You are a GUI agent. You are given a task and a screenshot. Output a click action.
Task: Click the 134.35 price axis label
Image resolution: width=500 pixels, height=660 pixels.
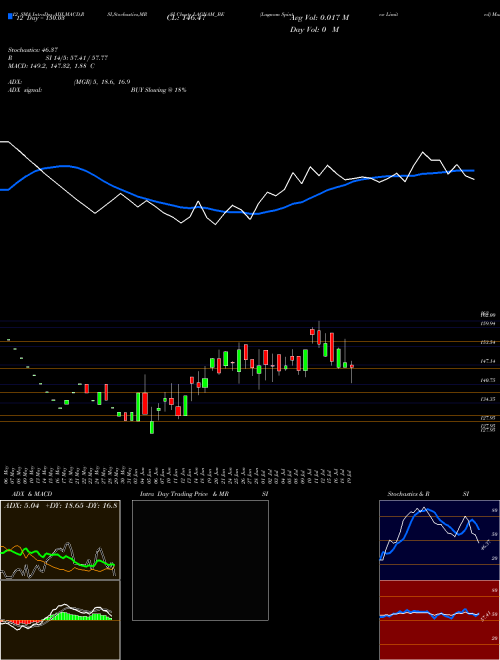pos(488,399)
